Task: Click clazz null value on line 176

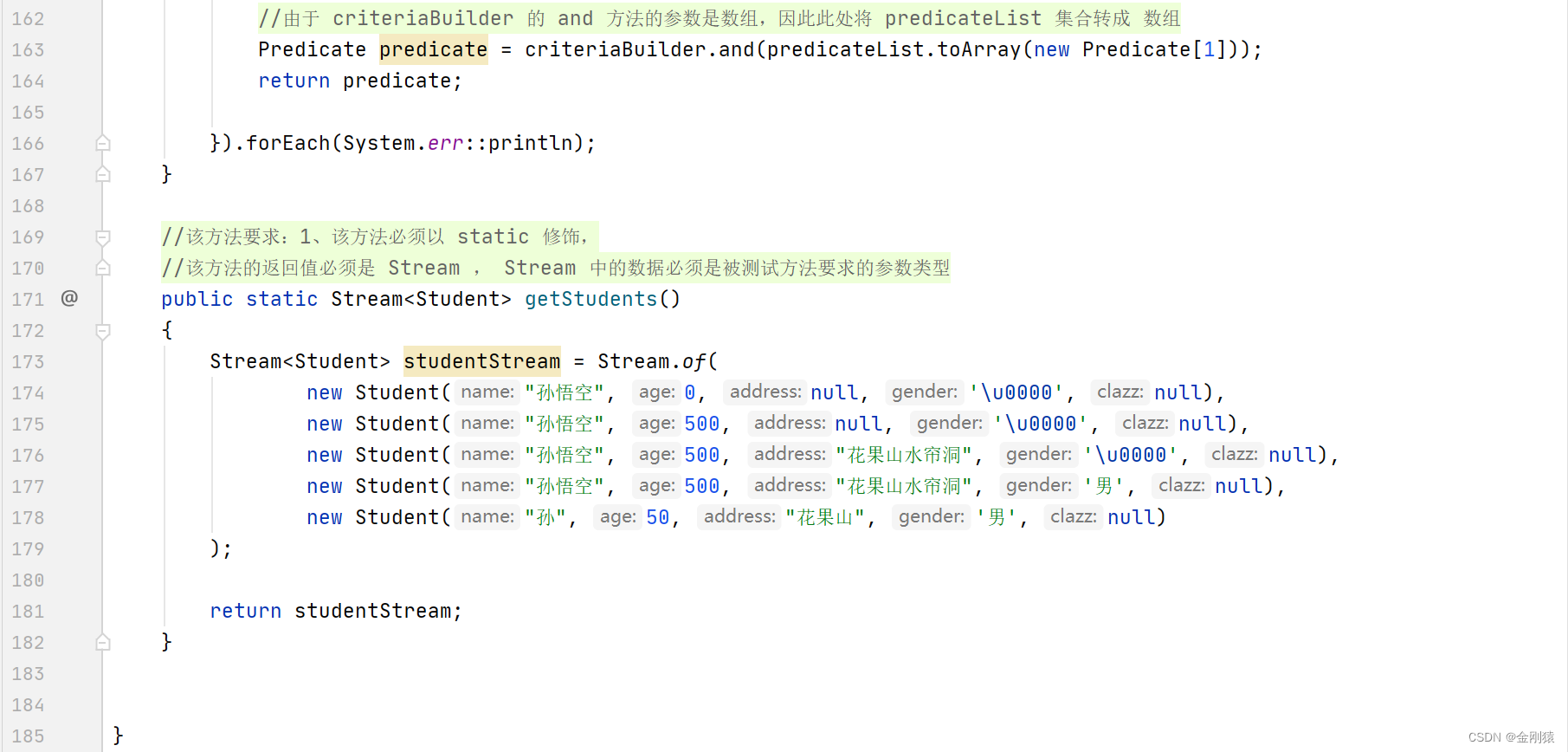Action: (1293, 455)
